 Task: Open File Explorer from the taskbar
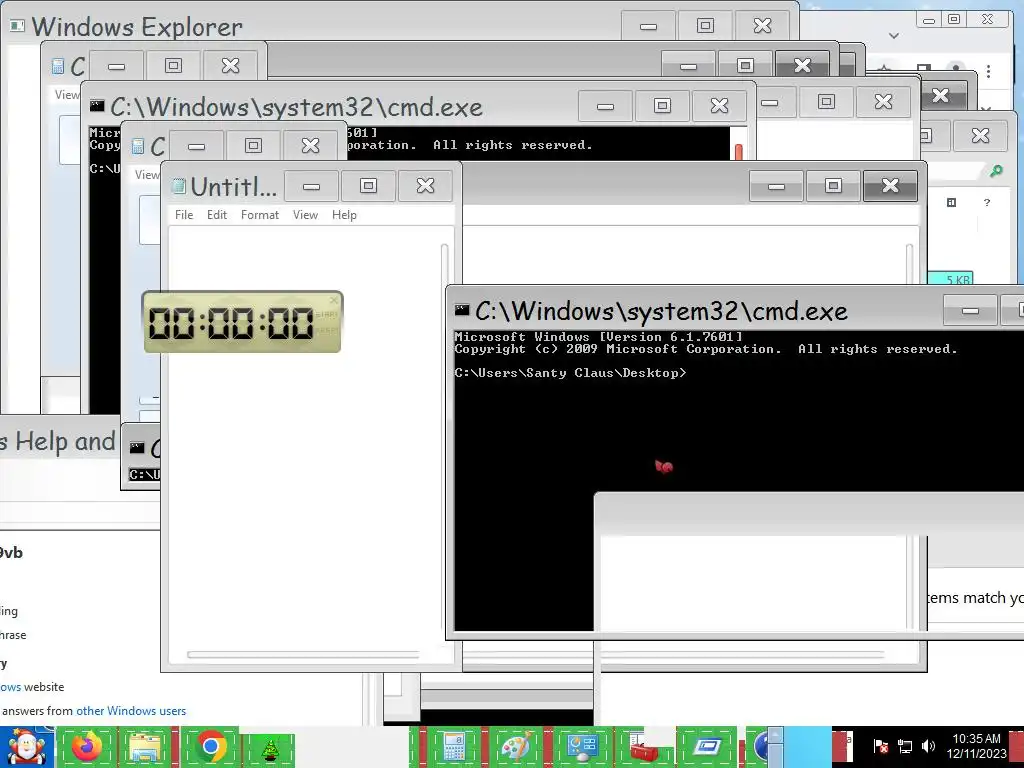tap(146, 747)
